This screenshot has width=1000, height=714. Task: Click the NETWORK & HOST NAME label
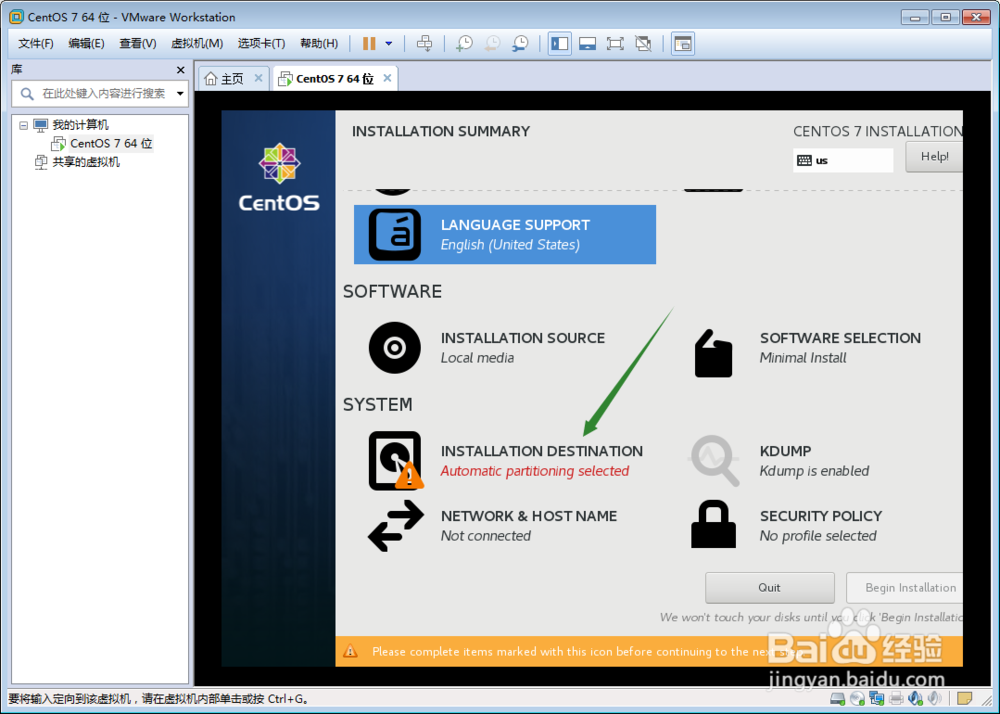(529, 516)
